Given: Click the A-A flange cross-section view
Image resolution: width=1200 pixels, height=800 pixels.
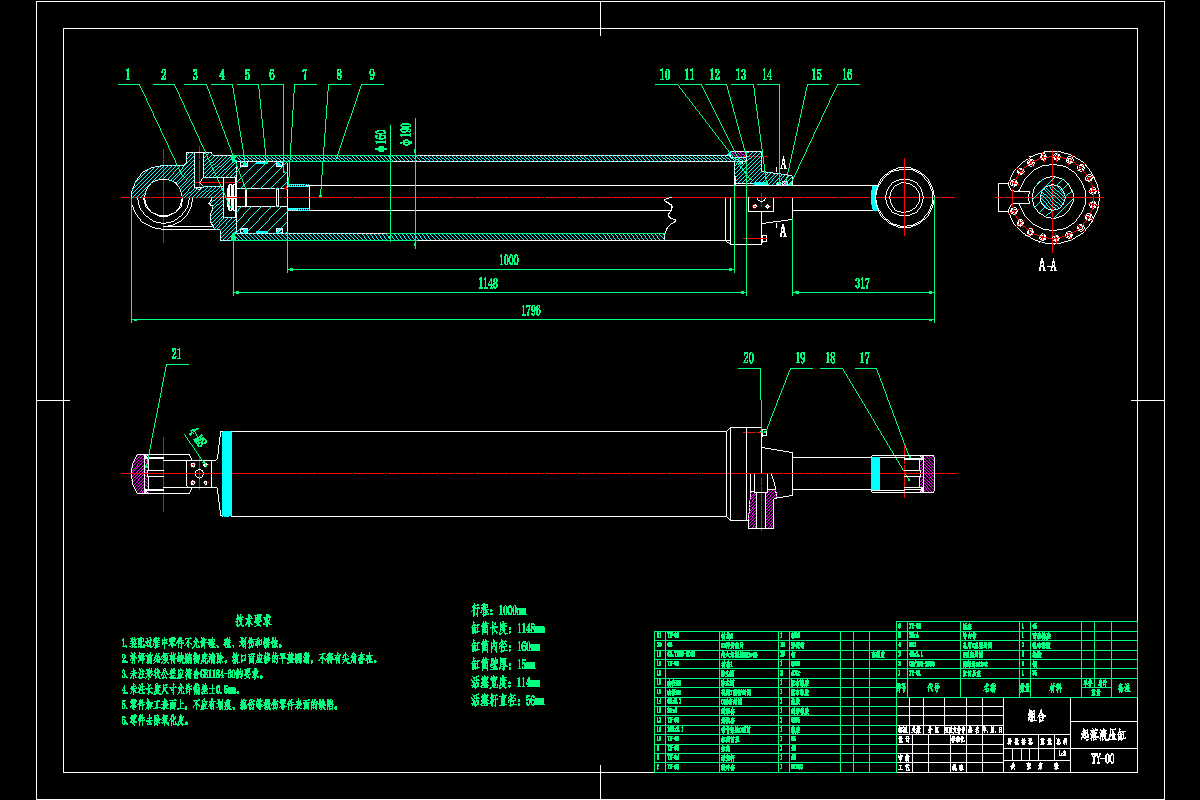Looking at the screenshot, I should tap(1052, 196).
